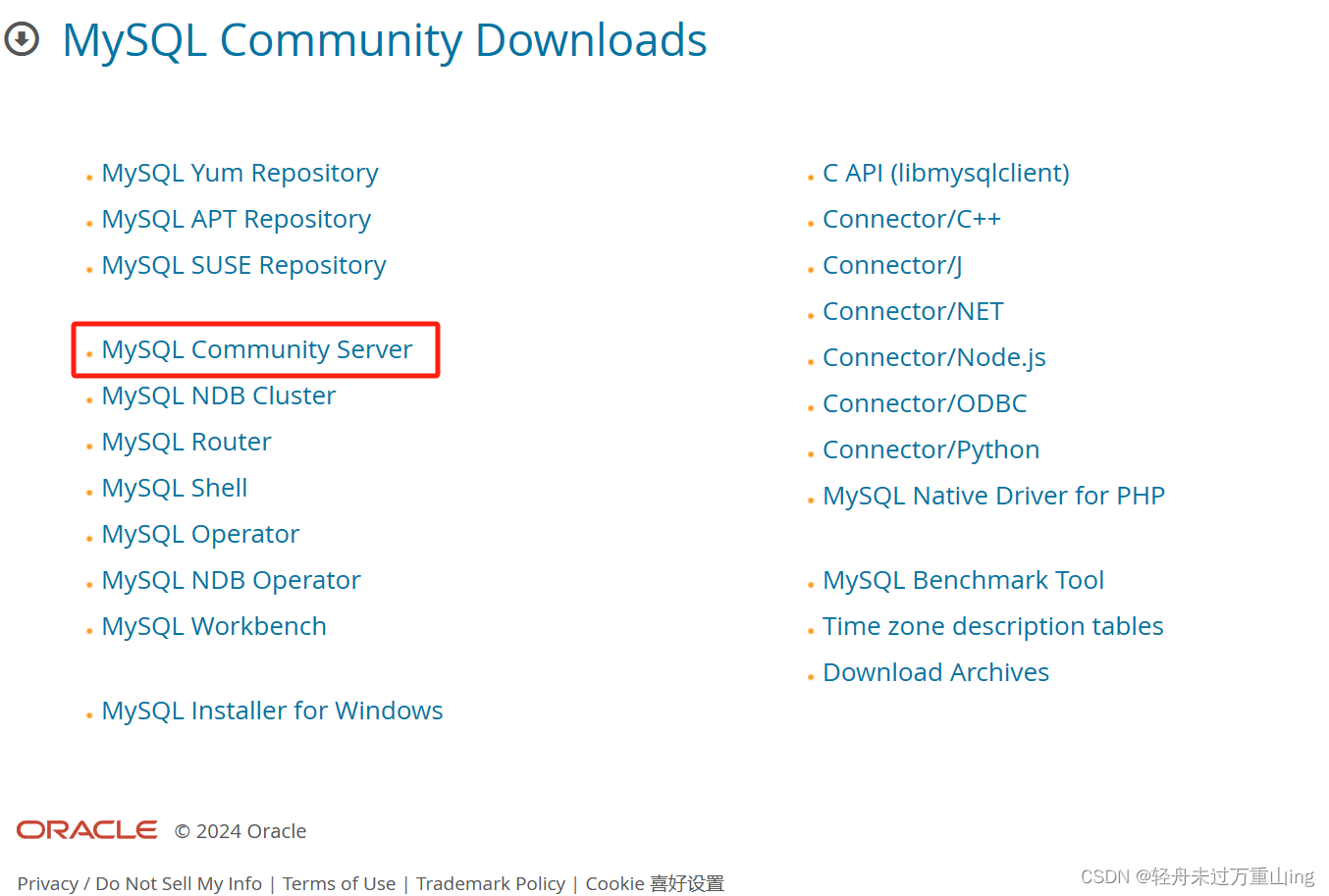Open the MySQL NDB Operator link
Viewport: 1329px width, 896px height.
[231, 580]
